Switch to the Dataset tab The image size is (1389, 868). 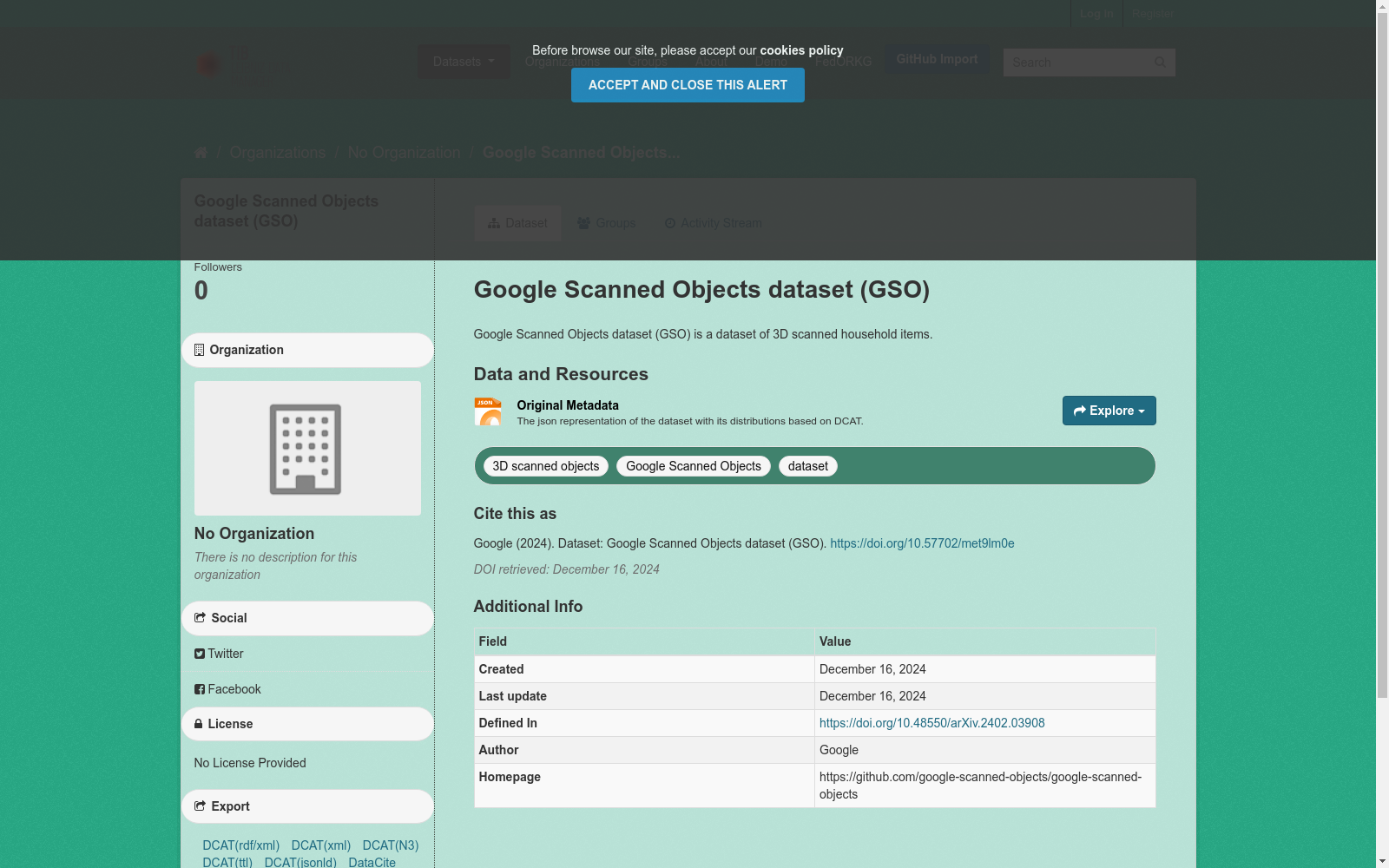(x=517, y=223)
